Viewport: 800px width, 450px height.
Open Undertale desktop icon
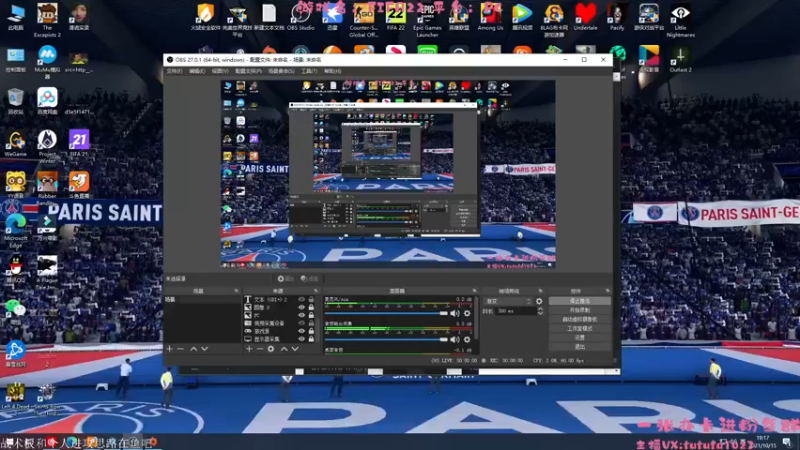point(585,16)
